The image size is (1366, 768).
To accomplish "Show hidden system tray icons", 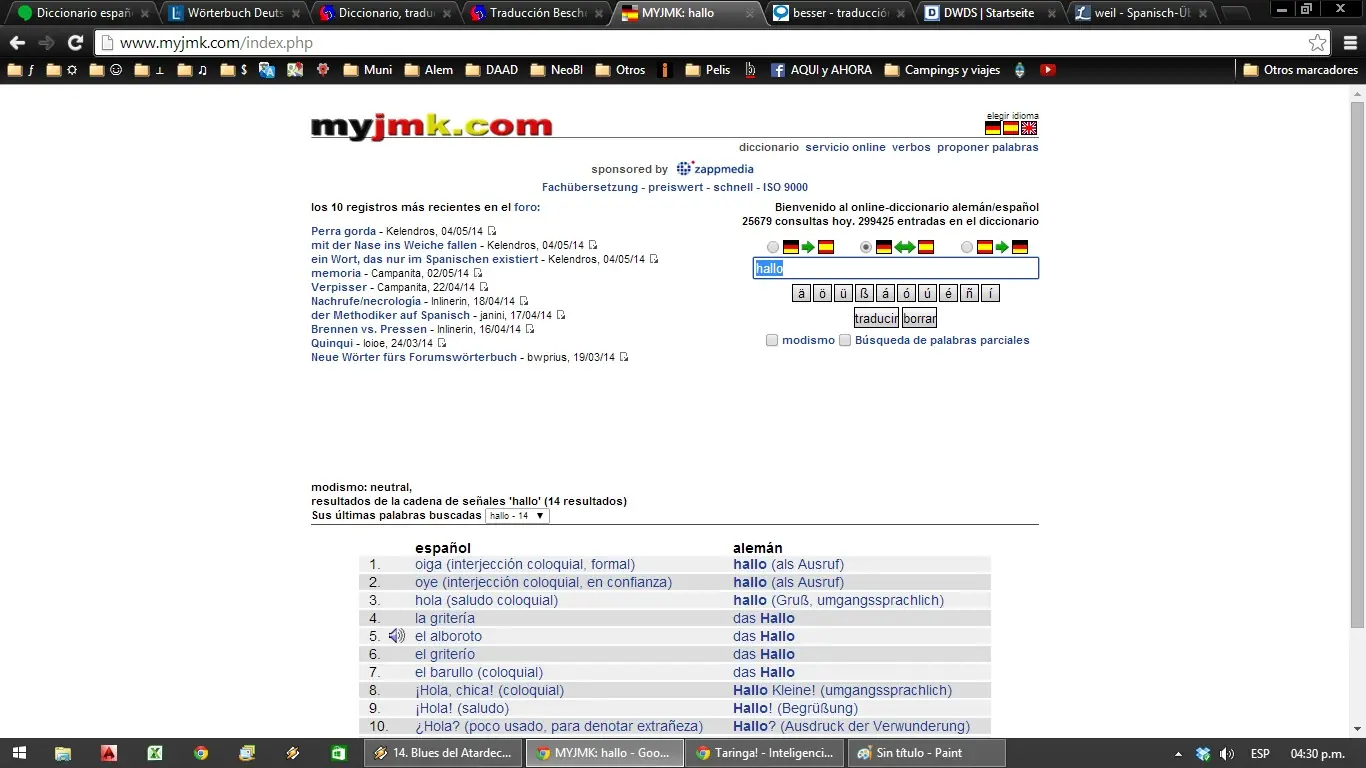I will pyautogui.click(x=1178, y=753).
